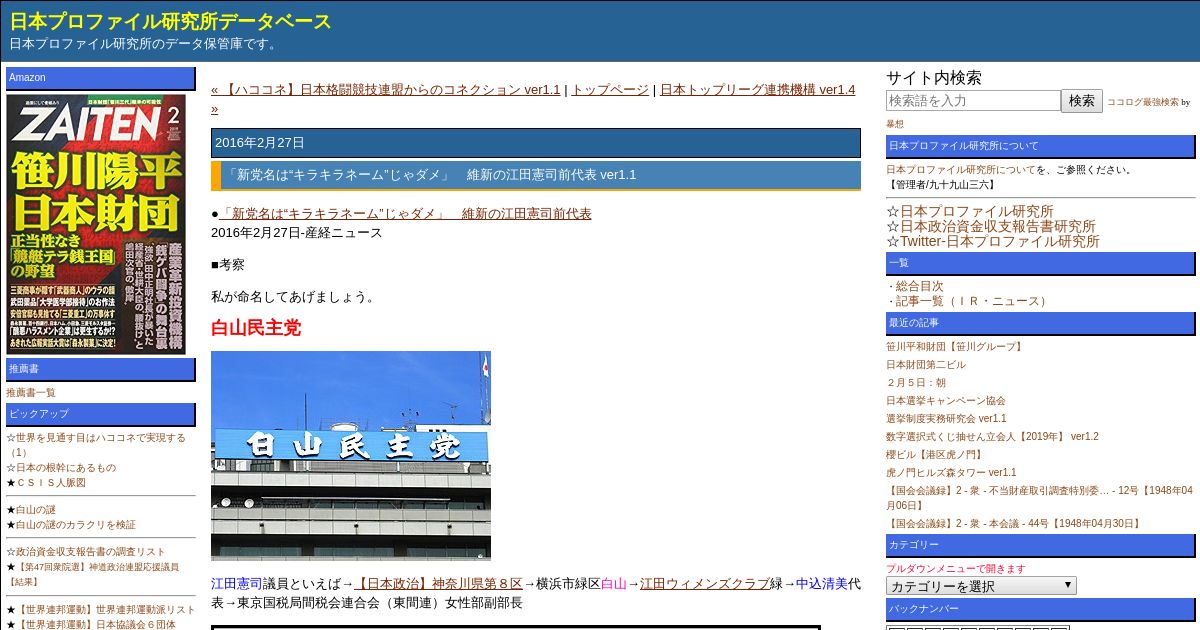Click the date header 2016年2月27日
This screenshot has height=630, width=1200.
(536, 143)
